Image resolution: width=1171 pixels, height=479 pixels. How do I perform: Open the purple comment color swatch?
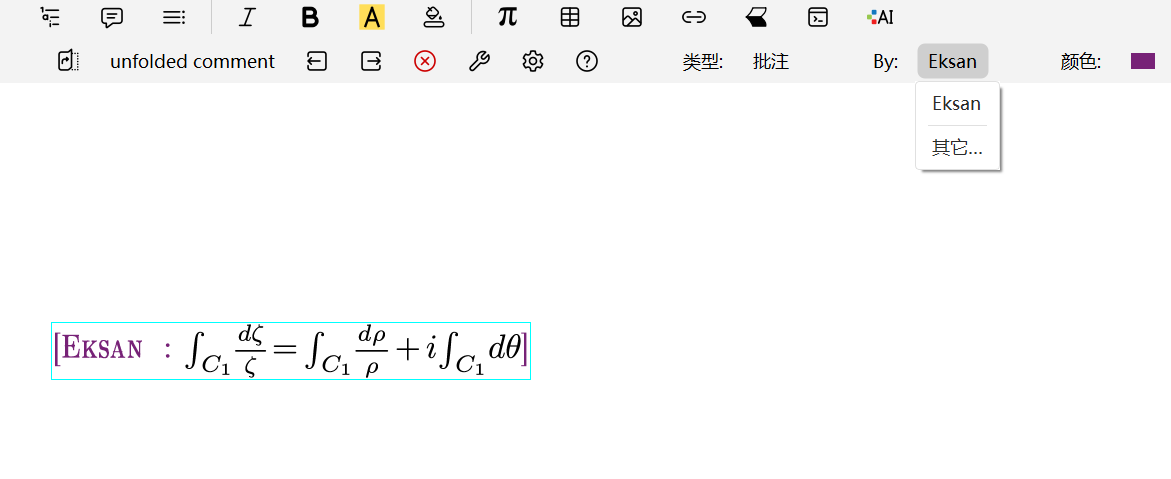point(1143,62)
